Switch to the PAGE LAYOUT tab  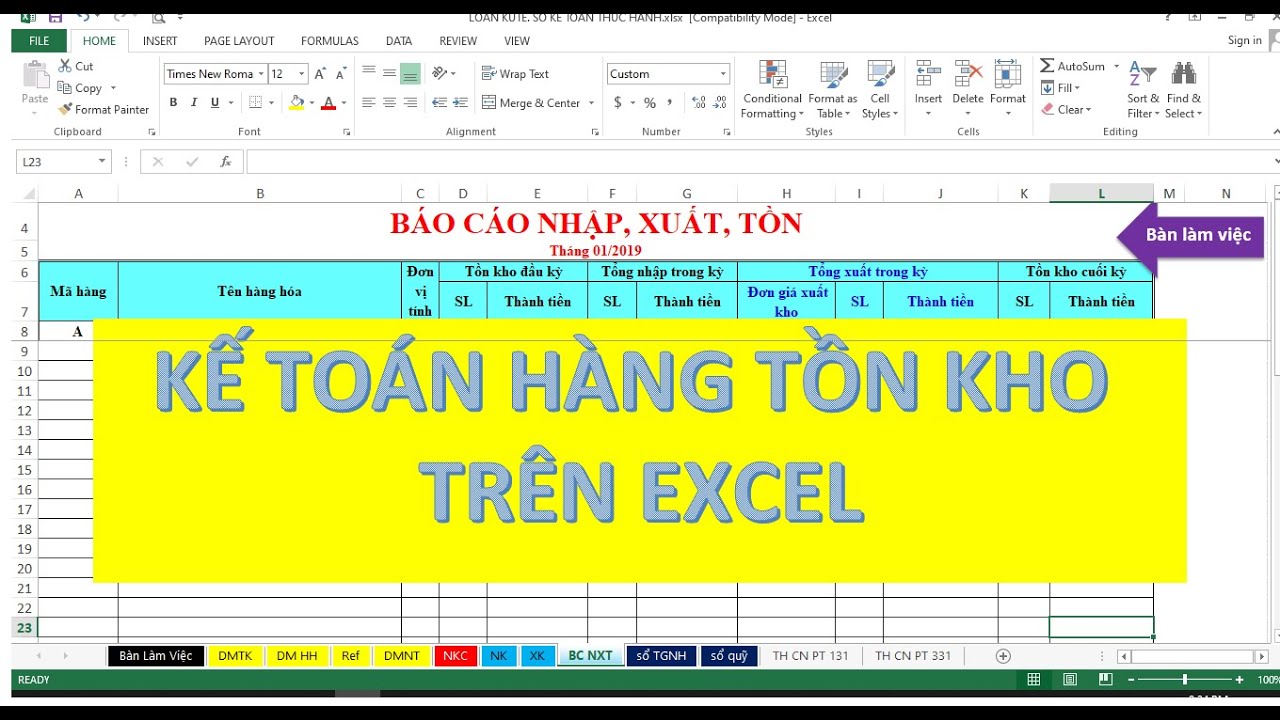[x=239, y=41]
